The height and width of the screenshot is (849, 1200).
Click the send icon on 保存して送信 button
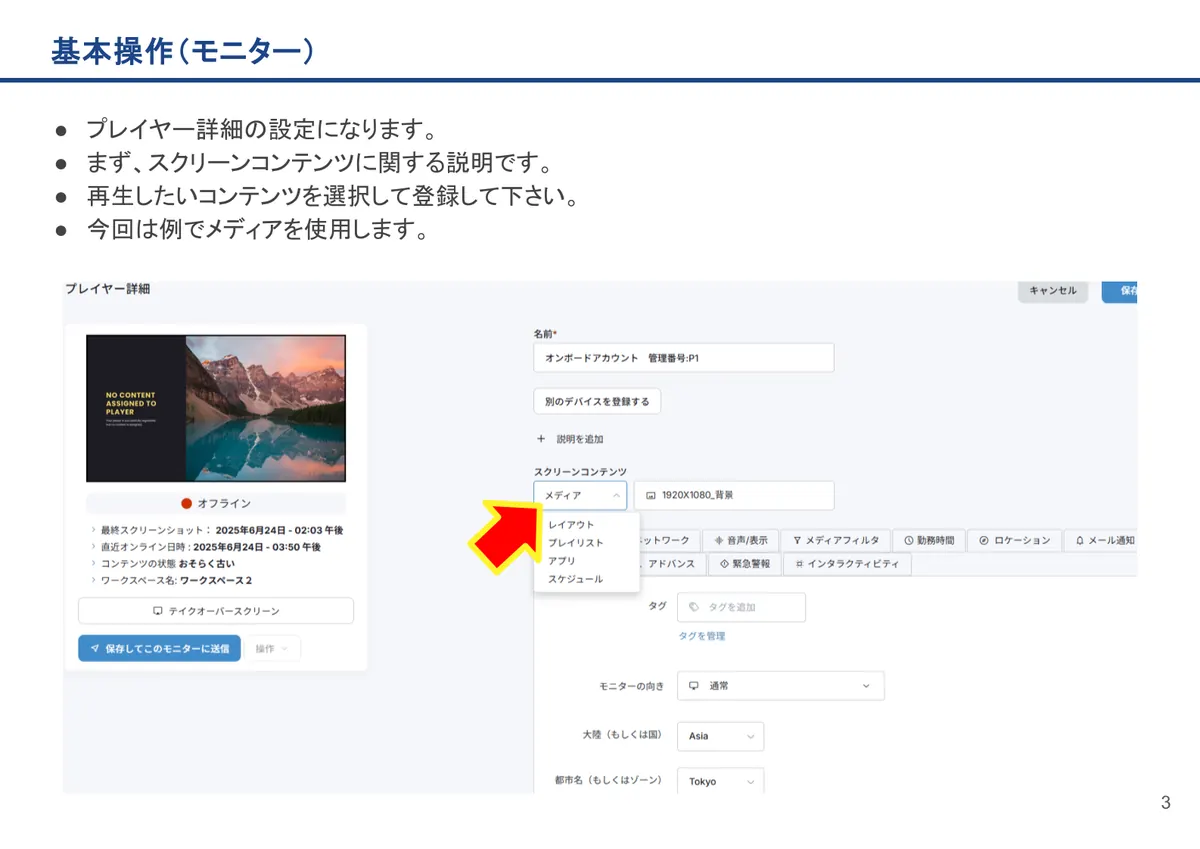(x=94, y=648)
